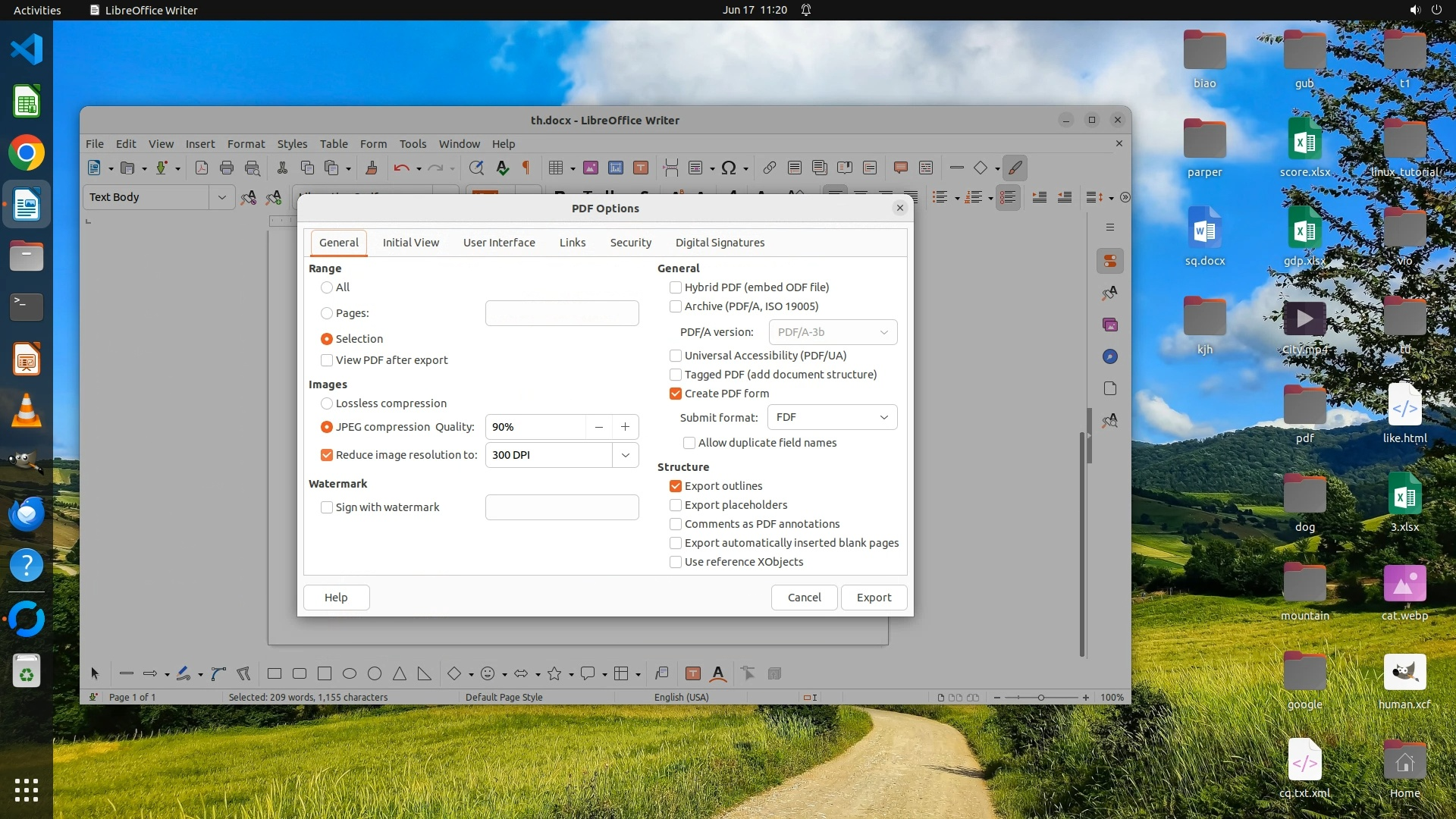This screenshot has width=1456, height=819.
Task: Click the Undo arrow icon
Action: click(x=401, y=168)
